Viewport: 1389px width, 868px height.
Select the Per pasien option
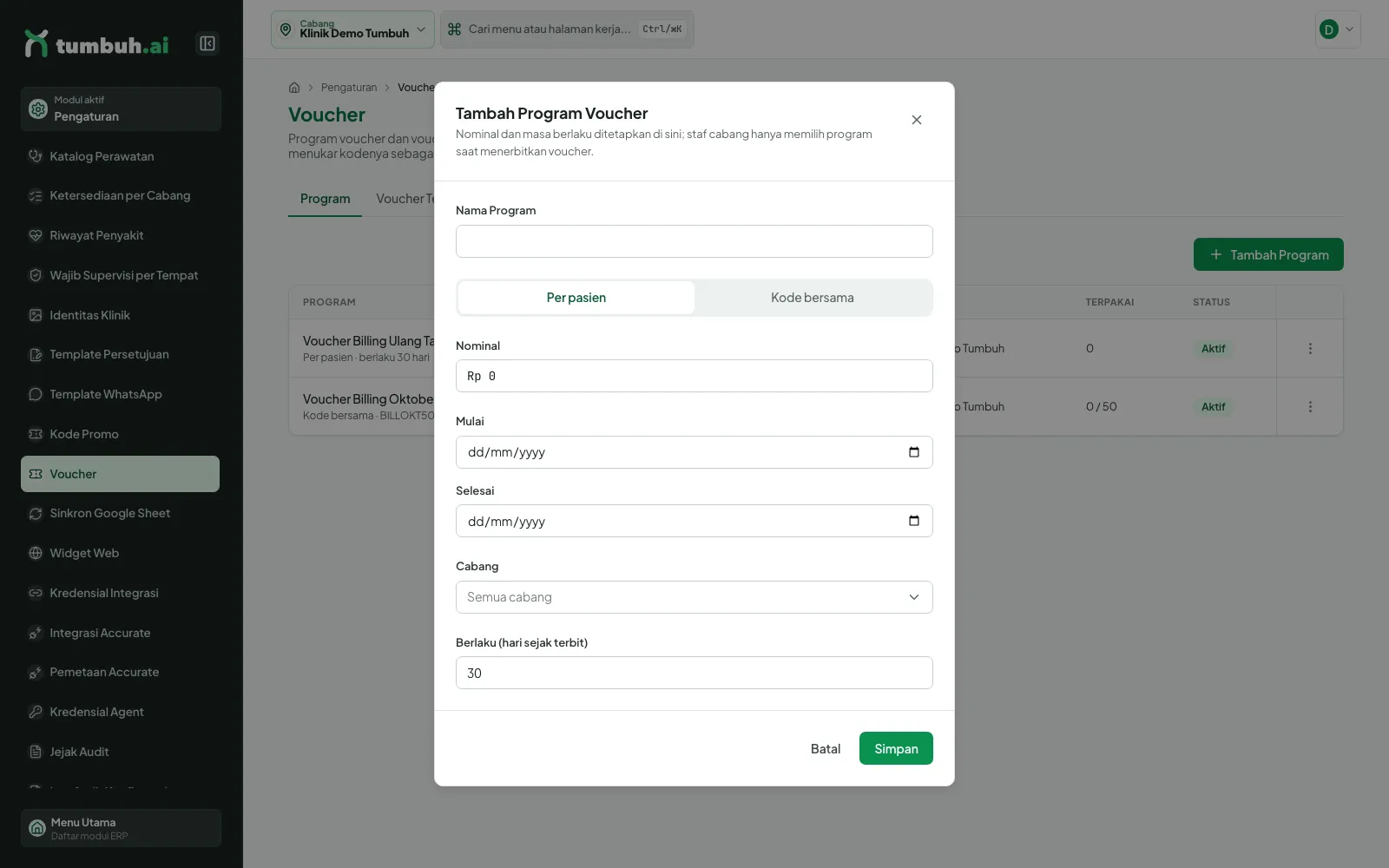(x=576, y=298)
